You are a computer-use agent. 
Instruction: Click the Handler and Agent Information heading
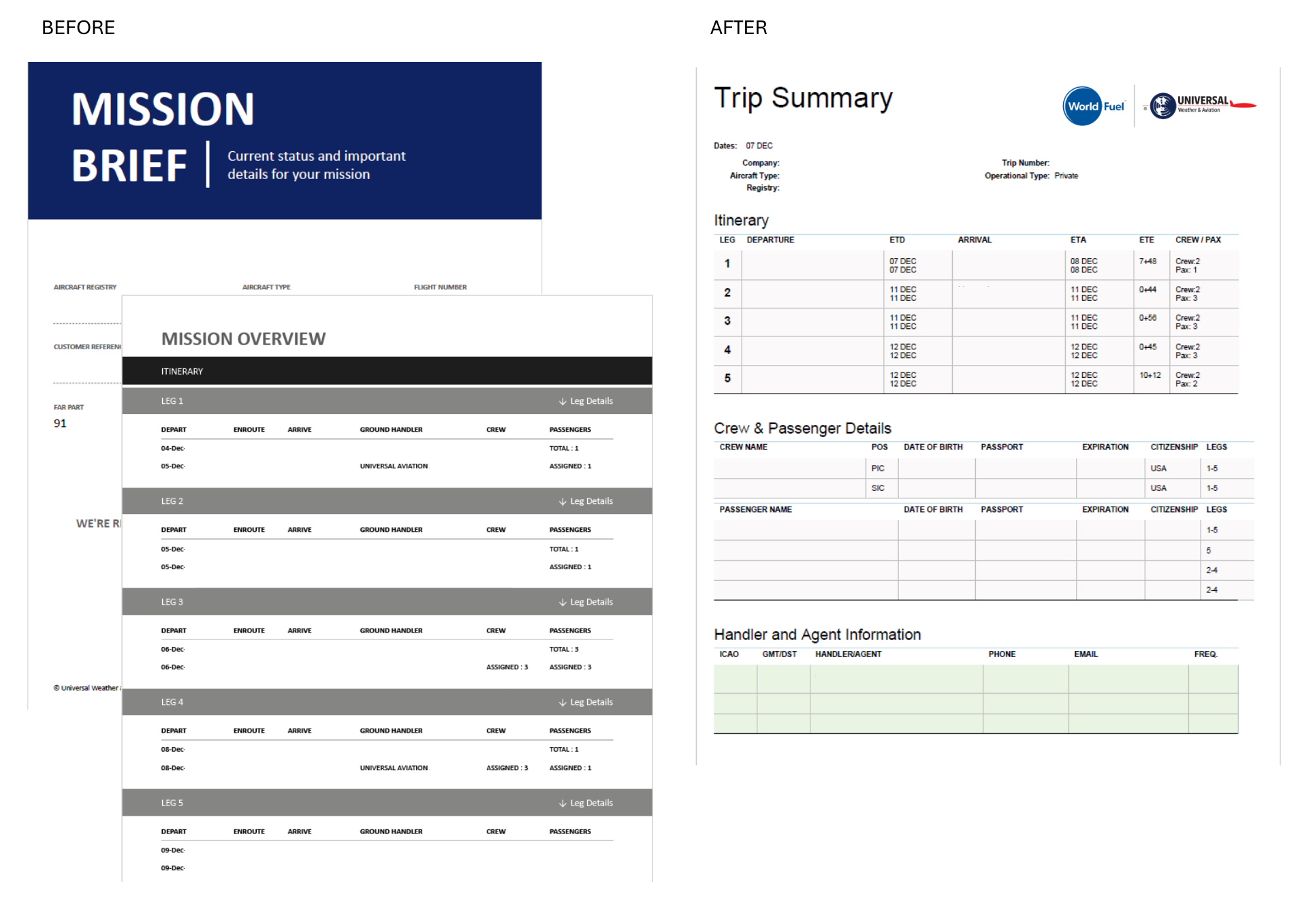coord(817,635)
